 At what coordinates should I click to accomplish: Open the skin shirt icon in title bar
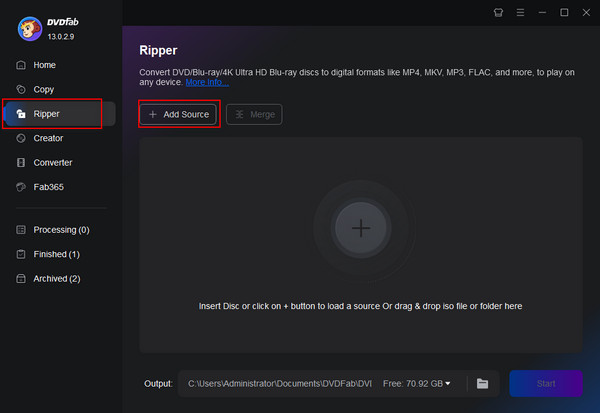click(498, 13)
